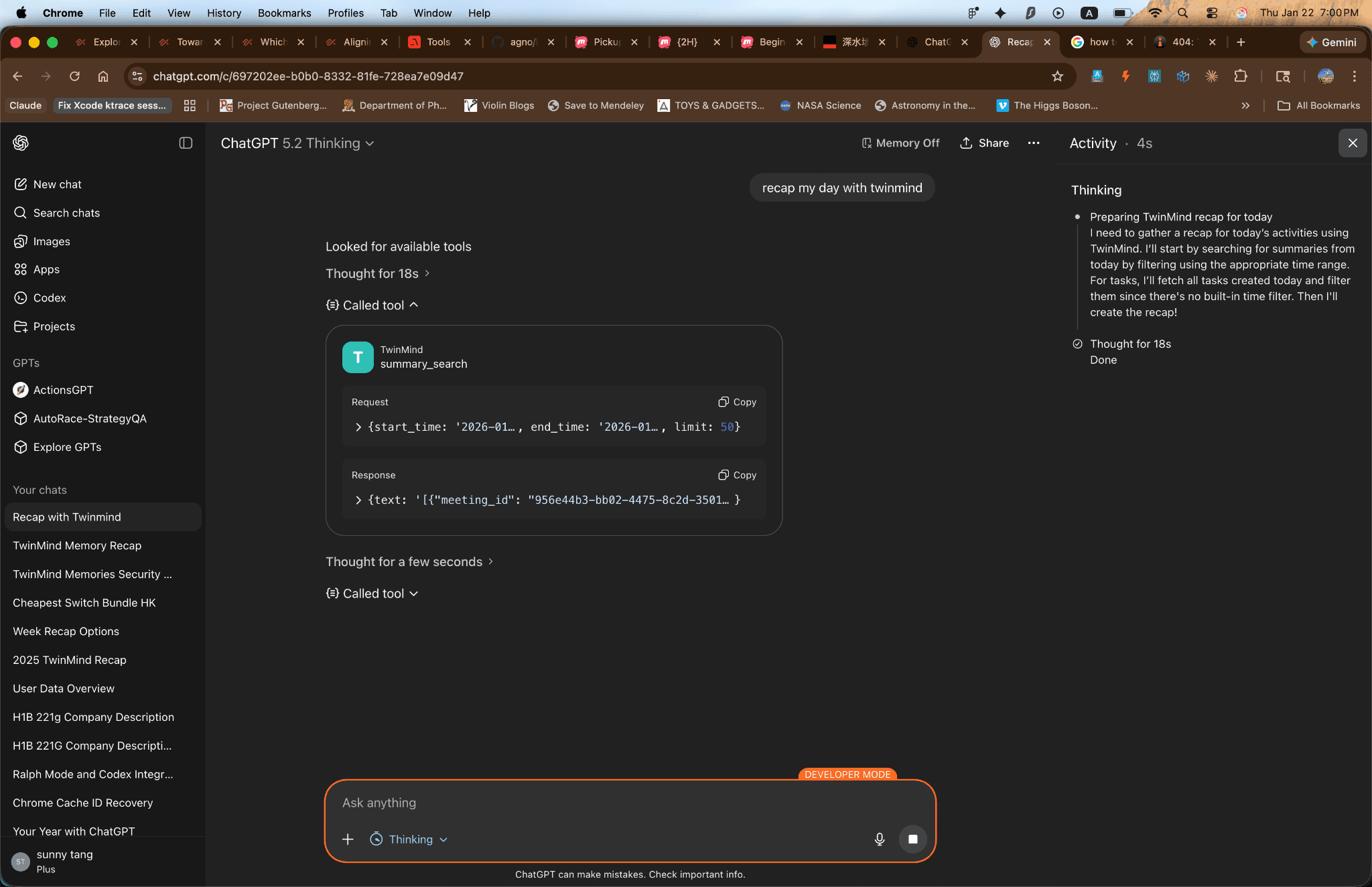The image size is (1372, 887).
Task: Copy the Request JSON
Action: [x=738, y=402]
